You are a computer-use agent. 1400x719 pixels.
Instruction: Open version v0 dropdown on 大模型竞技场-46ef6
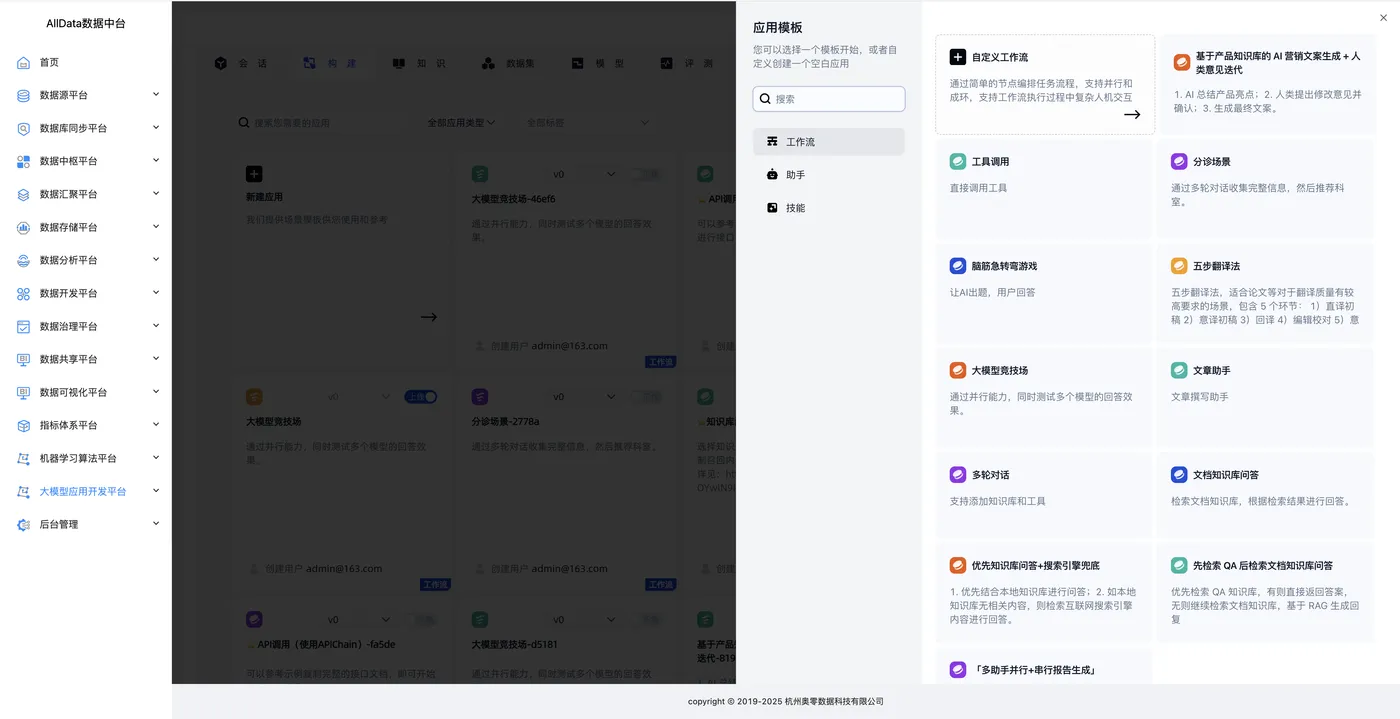[582, 174]
